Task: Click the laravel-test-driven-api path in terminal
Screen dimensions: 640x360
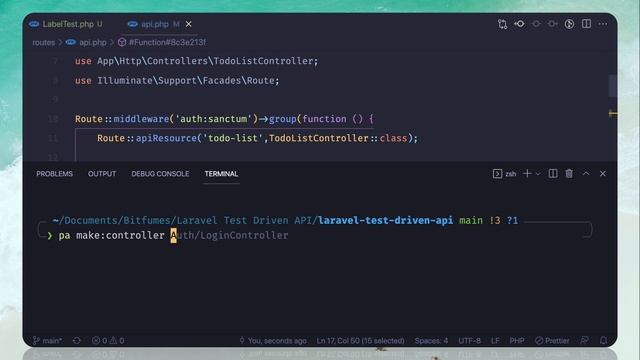Action: (385, 220)
